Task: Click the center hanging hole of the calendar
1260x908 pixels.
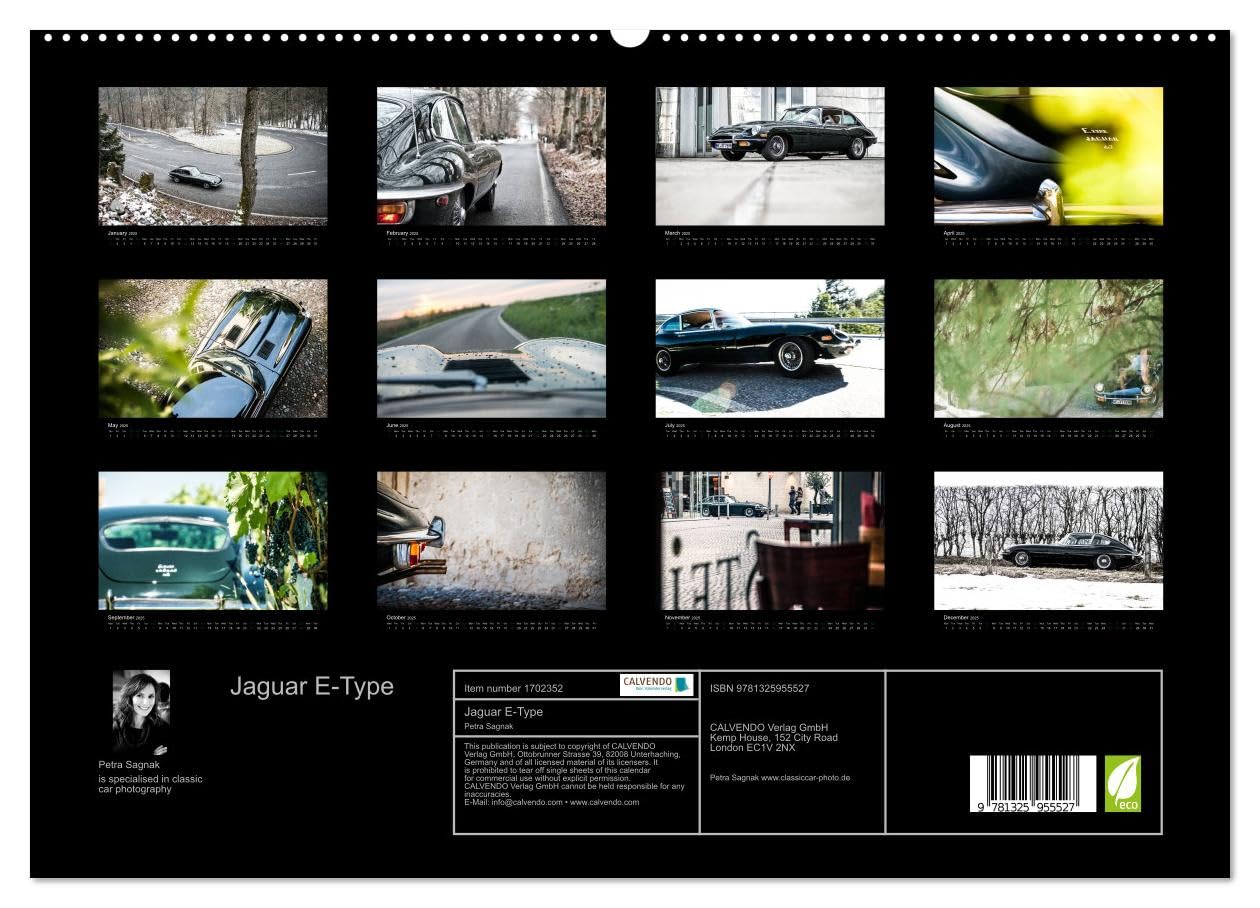Action: click(630, 33)
